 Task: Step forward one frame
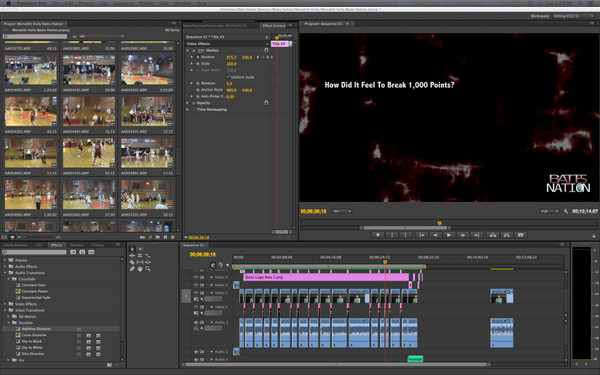(463, 235)
